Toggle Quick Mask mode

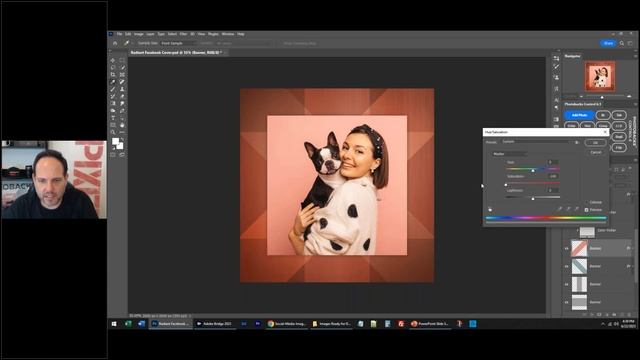[113, 155]
